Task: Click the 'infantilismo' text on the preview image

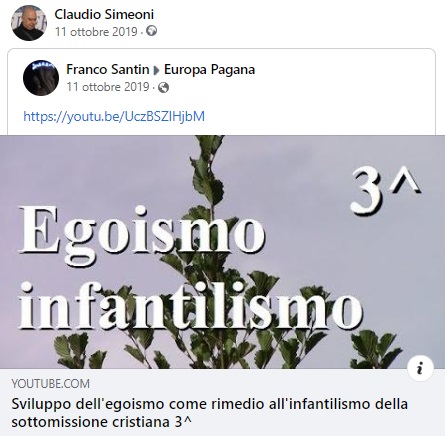Action: [x=190, y=306]
